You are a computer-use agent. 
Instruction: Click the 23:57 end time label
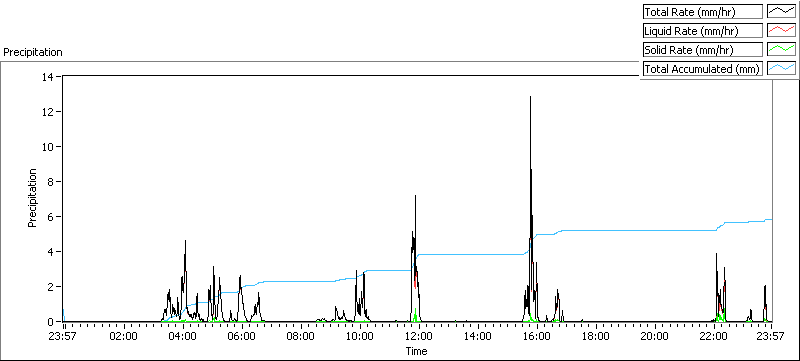click(770, 336)
